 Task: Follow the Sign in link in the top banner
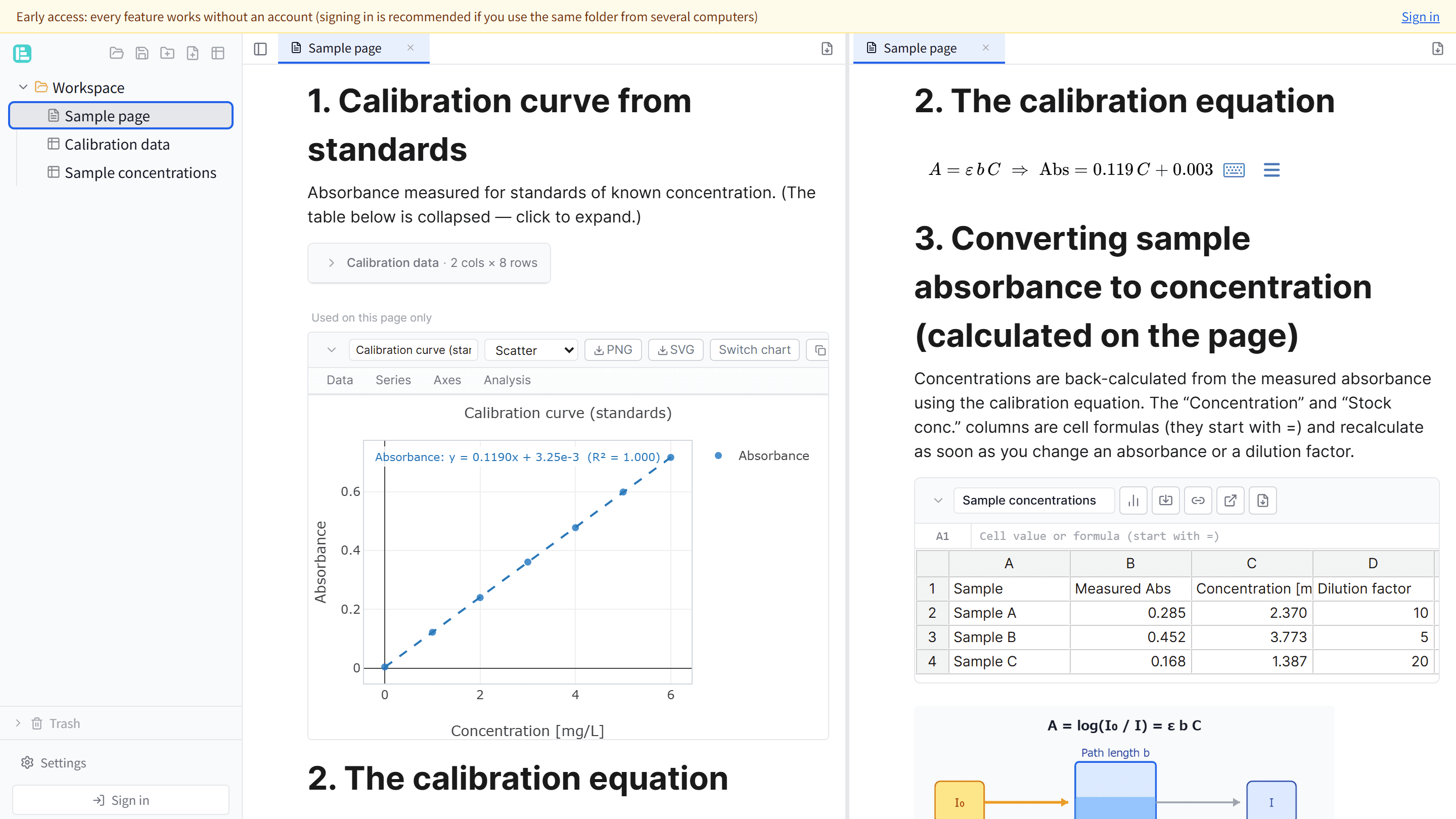tap(1421, 16)
